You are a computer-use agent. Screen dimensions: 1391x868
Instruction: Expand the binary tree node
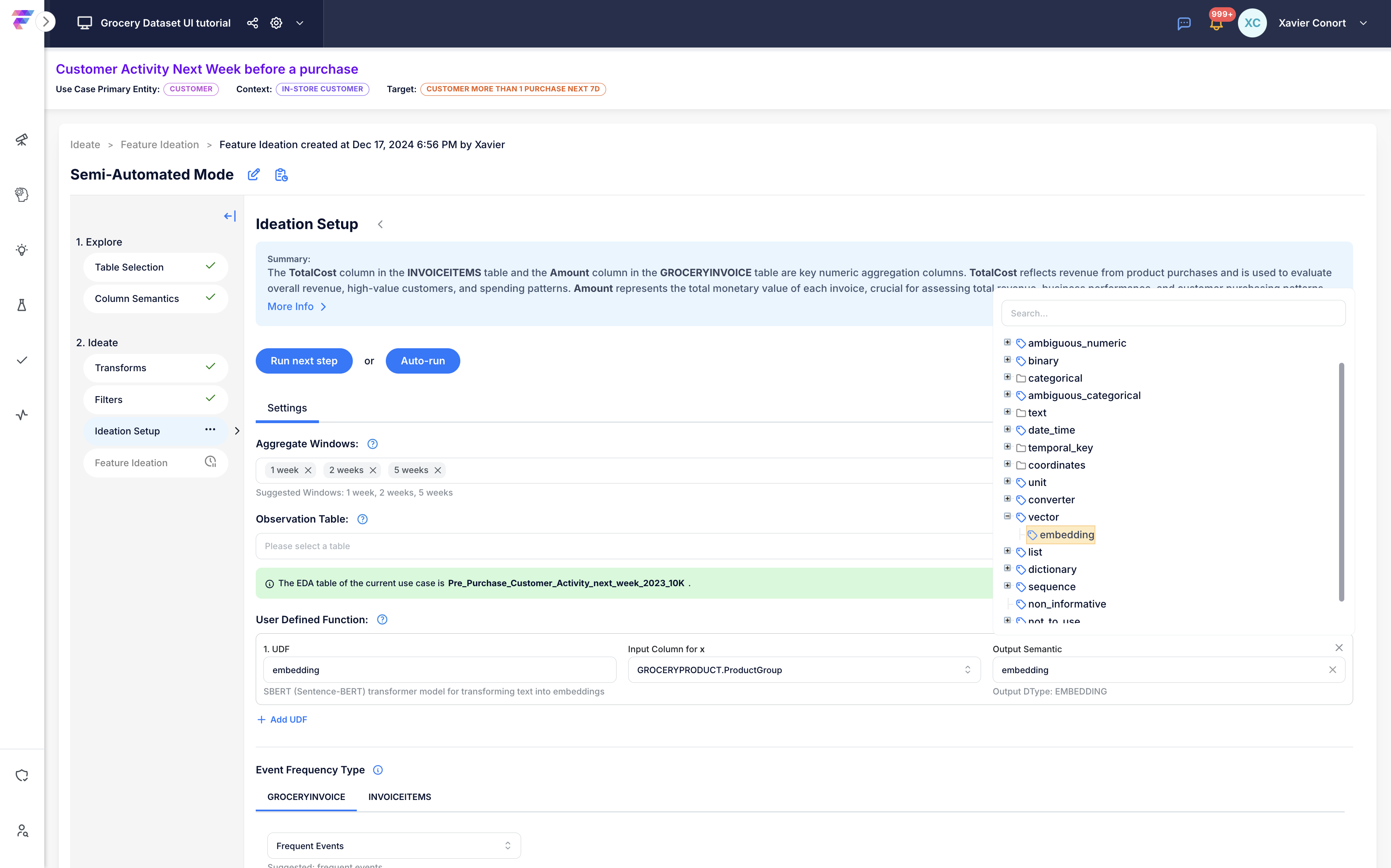1008,360
